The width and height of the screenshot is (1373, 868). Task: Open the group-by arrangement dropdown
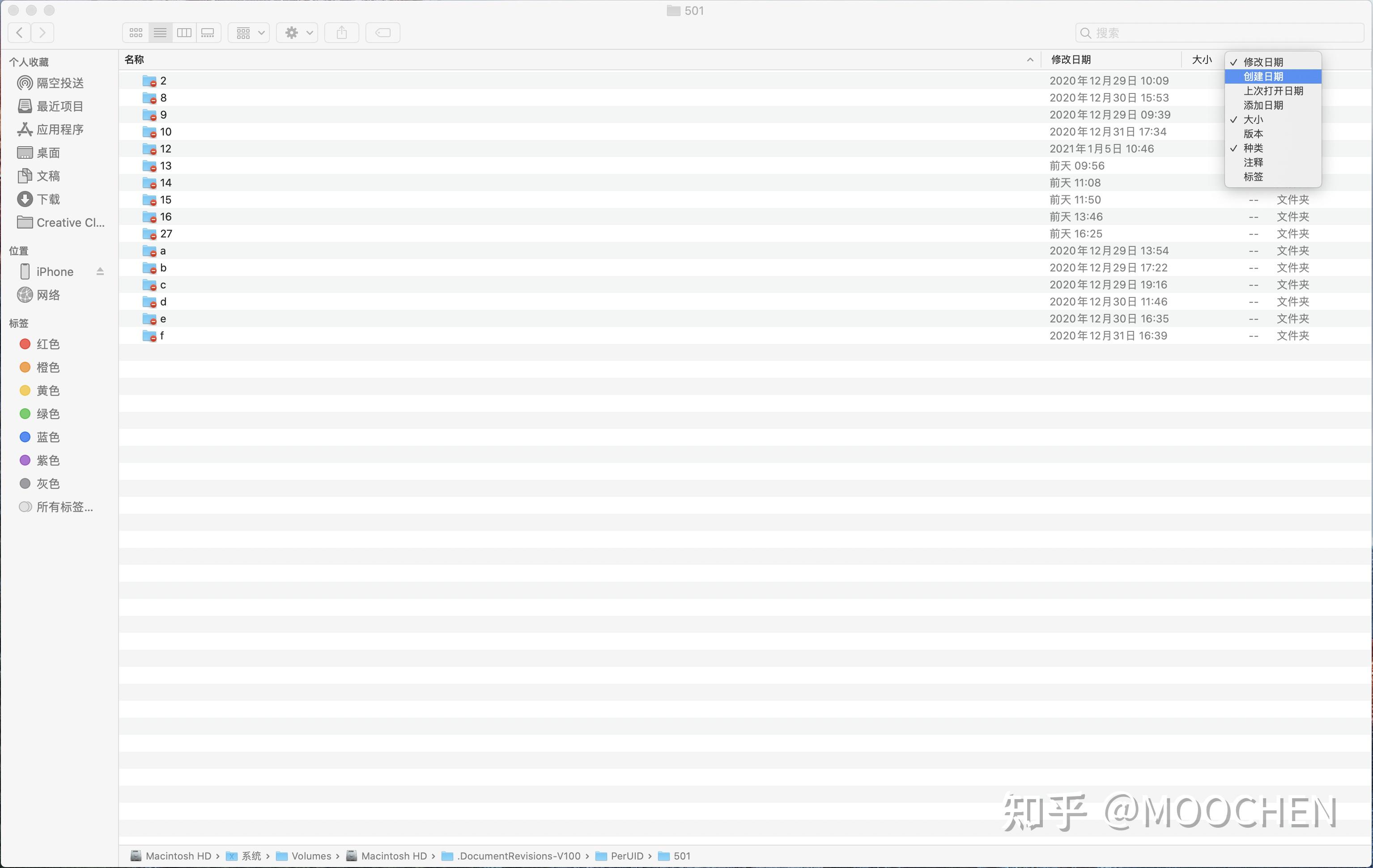pyautogui.click(x=249, y=33)
